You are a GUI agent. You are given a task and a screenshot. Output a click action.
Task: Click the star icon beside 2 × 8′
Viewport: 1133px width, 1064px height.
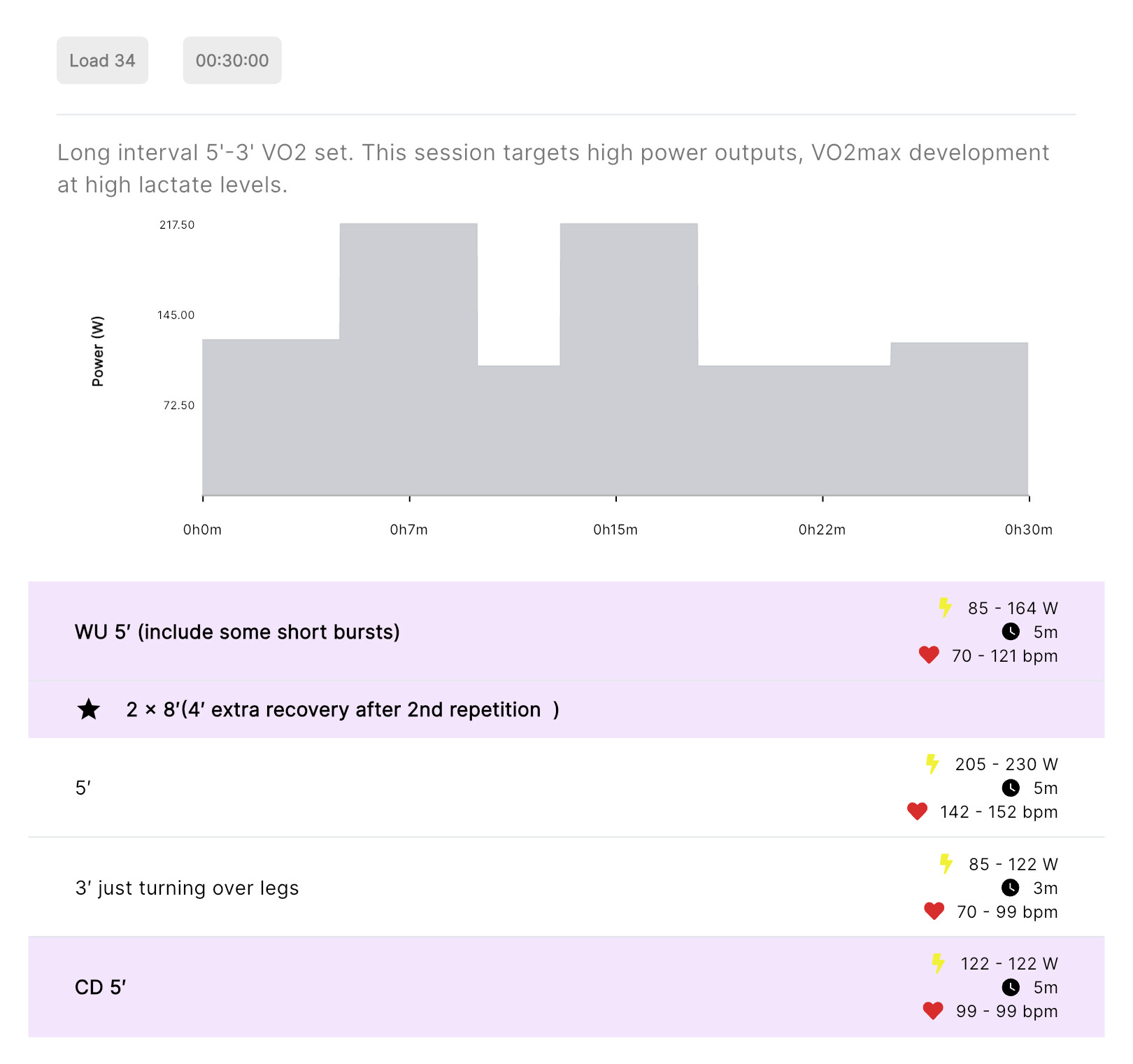pos(89,709)
